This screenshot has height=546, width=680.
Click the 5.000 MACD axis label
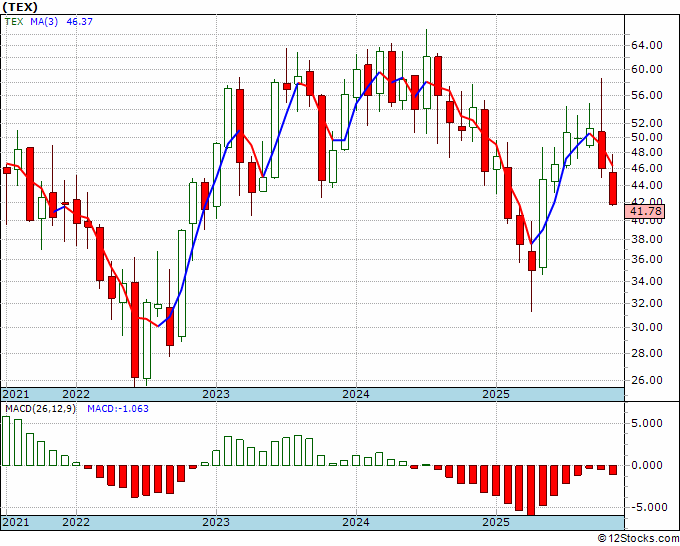647,423
